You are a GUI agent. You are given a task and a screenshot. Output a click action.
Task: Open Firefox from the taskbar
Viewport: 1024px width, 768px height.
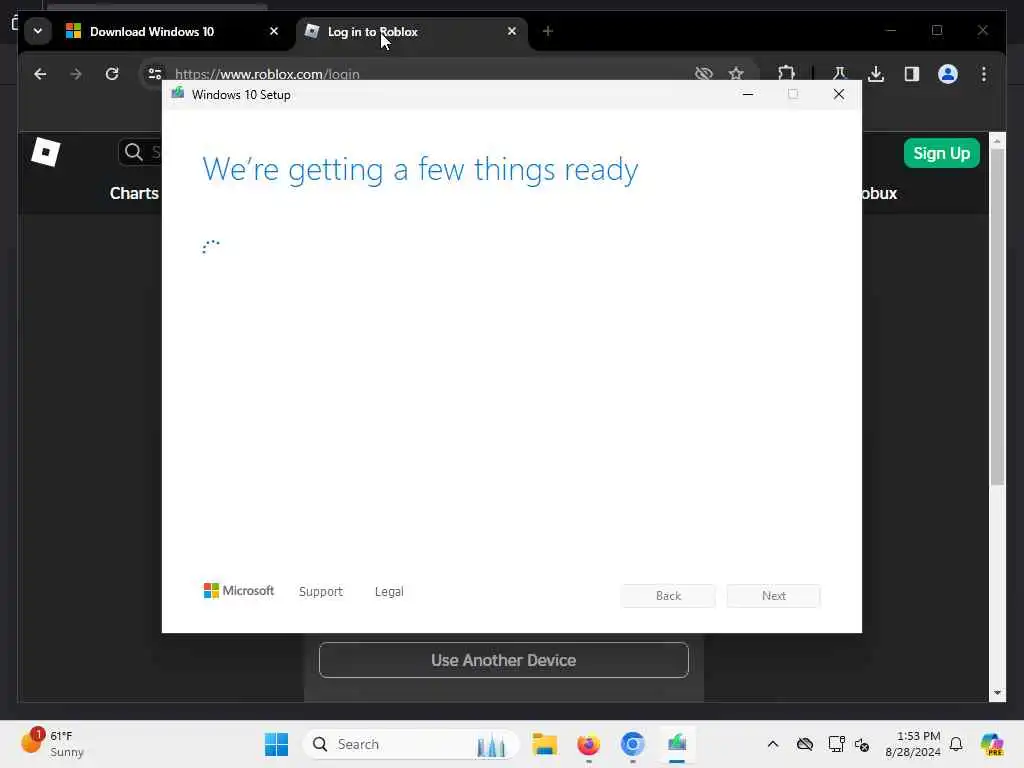(588, 744)
